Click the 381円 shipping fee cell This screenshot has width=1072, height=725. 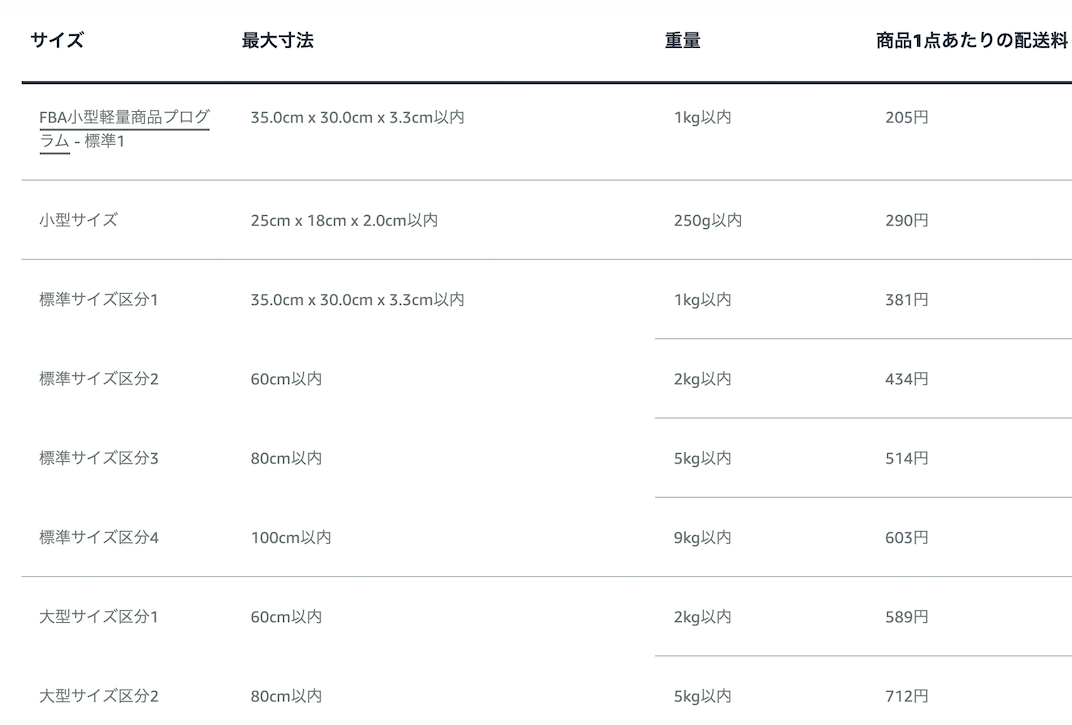tap(906, 300)
